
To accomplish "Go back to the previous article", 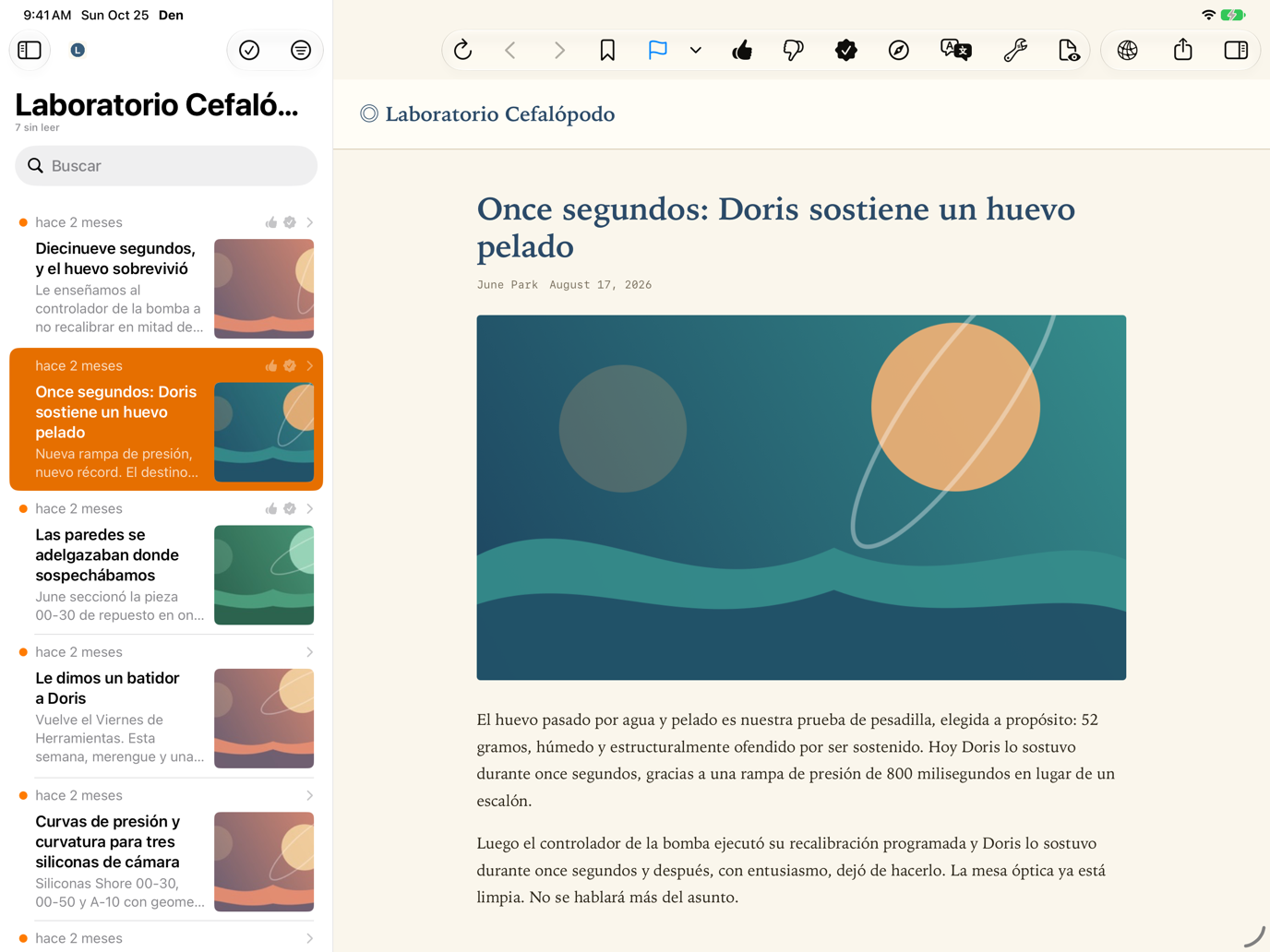I will click(510, 50).
